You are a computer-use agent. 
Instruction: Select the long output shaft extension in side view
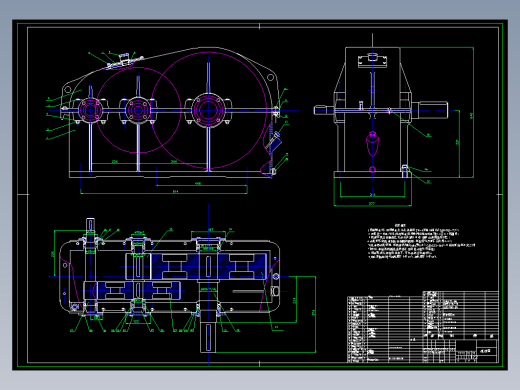430,110
